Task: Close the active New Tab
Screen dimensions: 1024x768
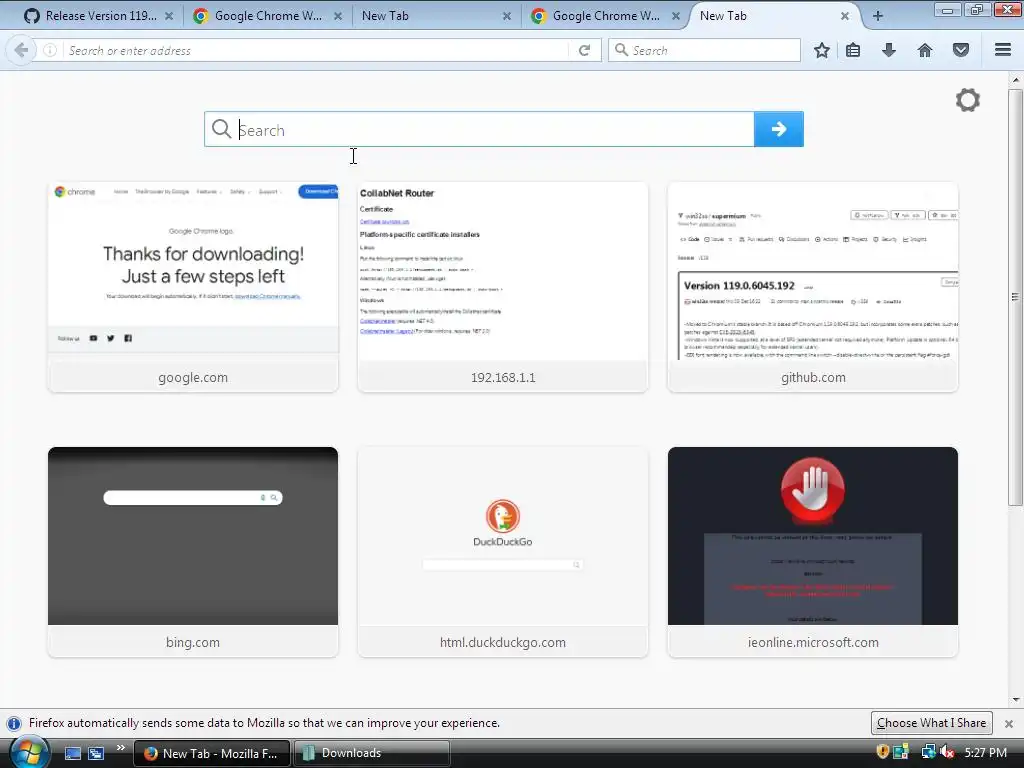Action: tap(845, 16)
